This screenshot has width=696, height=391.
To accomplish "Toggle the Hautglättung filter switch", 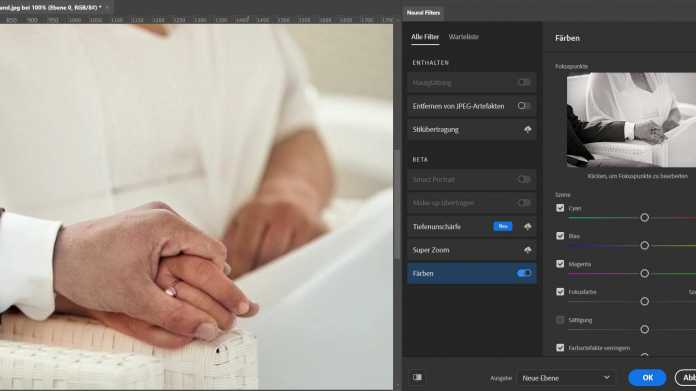I will point(524,83).
